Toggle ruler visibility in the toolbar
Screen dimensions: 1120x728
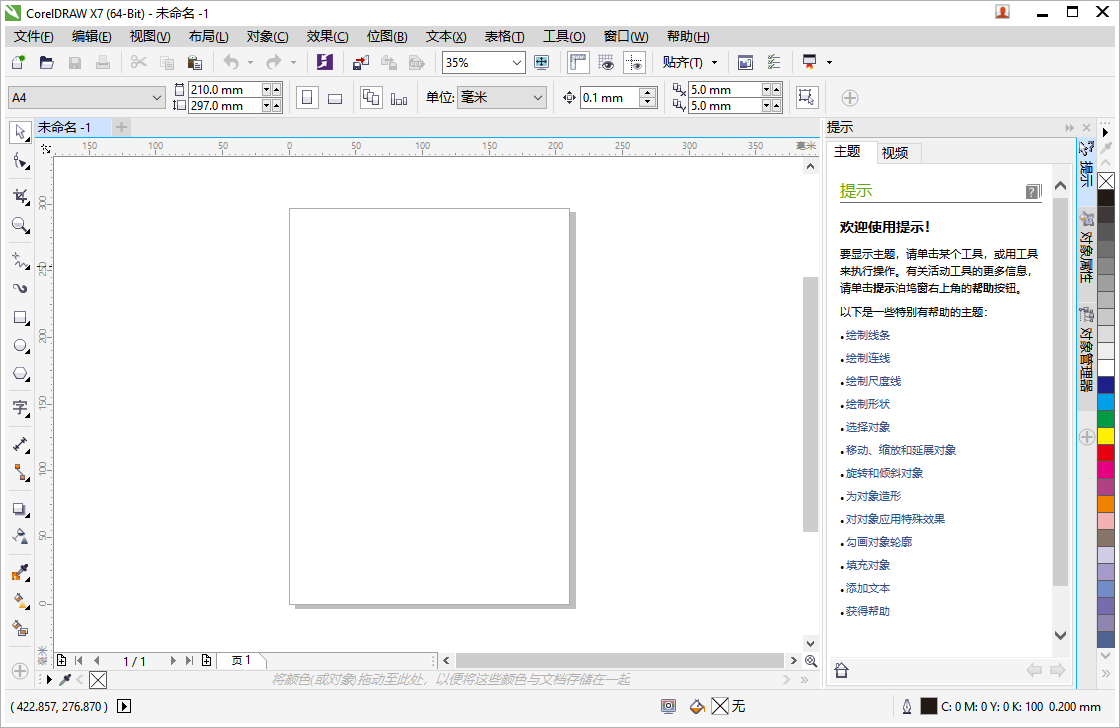point(578,62)
